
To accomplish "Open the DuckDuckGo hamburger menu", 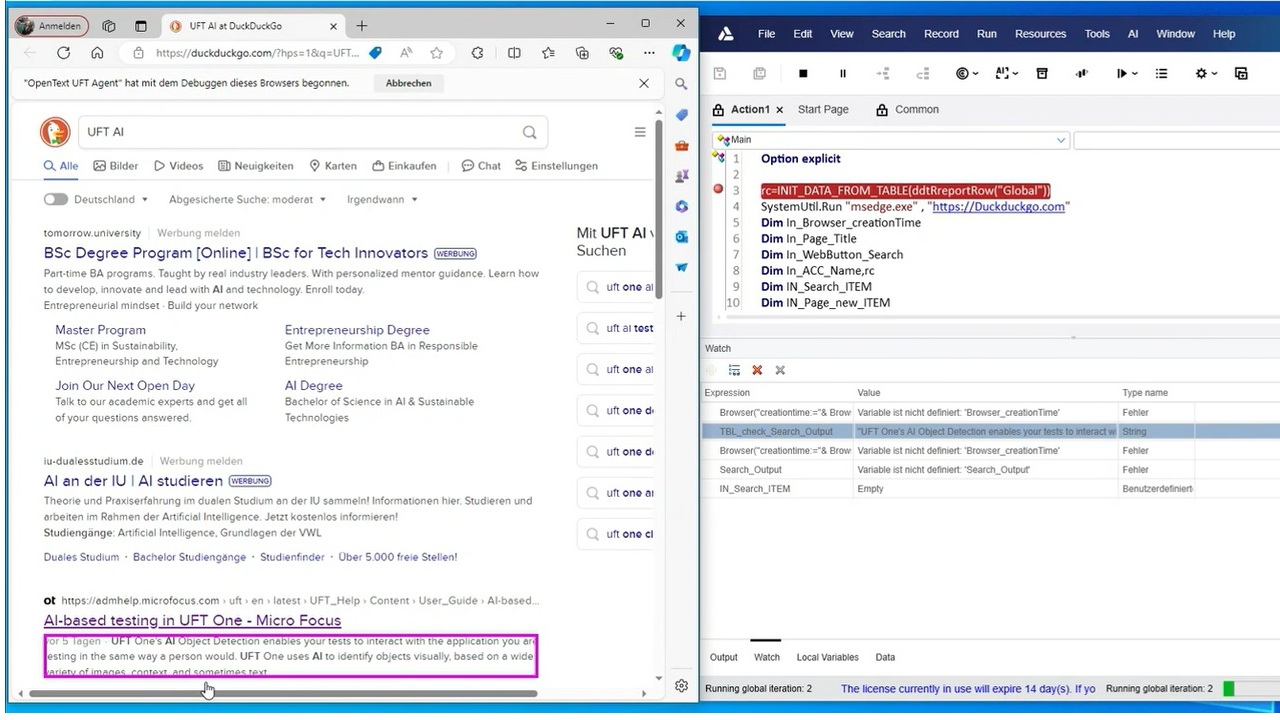I will pos(640,132).
